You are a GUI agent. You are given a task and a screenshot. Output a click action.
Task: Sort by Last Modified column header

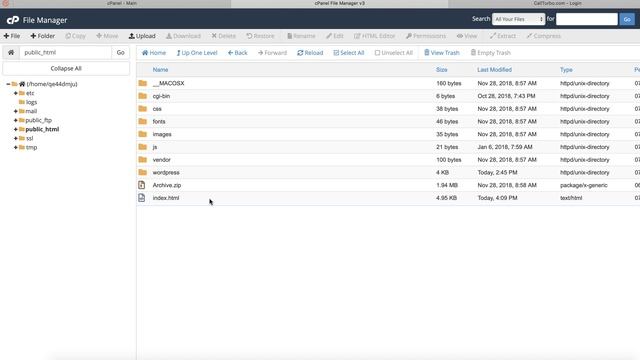pyautogui.click(x=494, y=70)
